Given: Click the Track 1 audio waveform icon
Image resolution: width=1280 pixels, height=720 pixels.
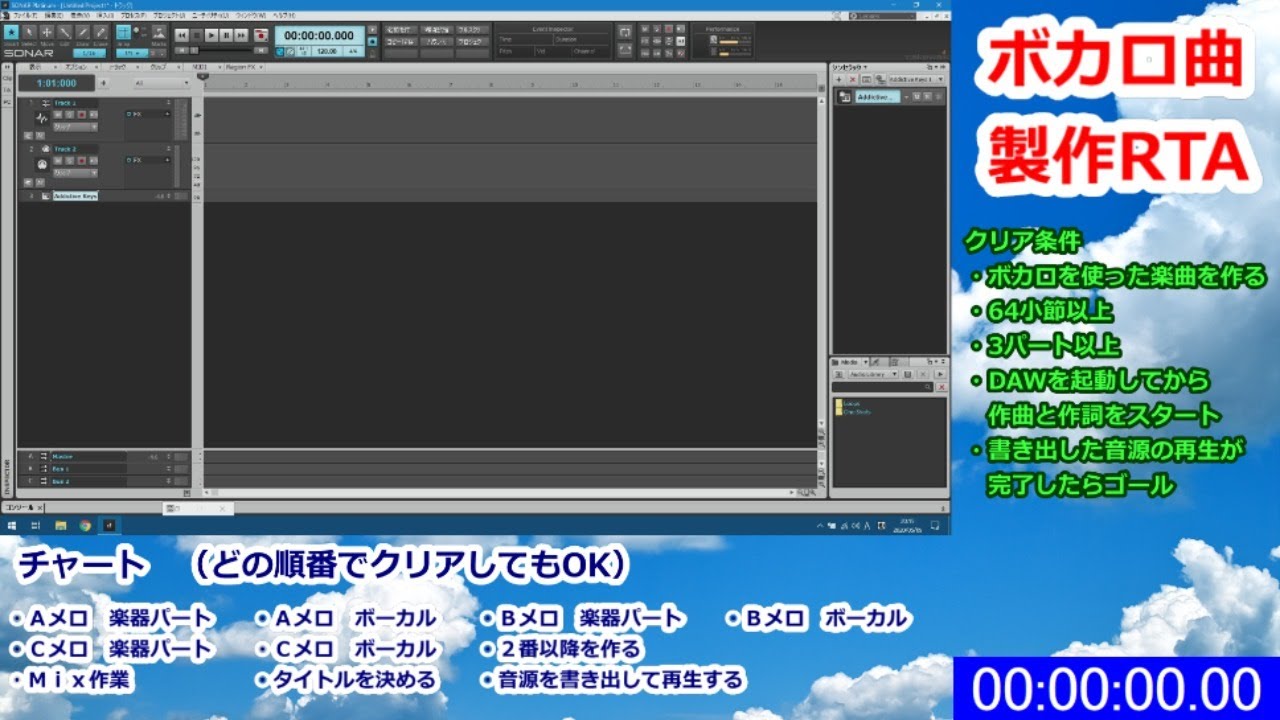Looking at the screenshot, I should [x=42, y=118].
